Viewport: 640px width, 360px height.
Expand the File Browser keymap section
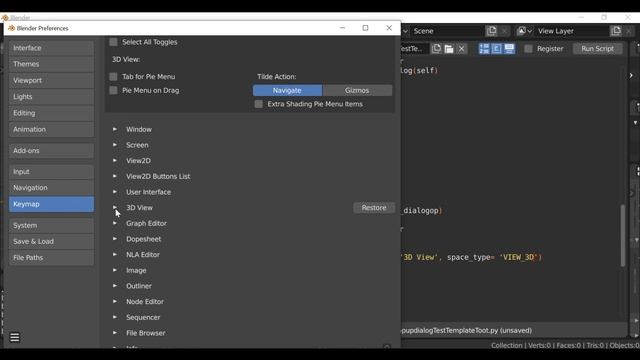(115, 333)
